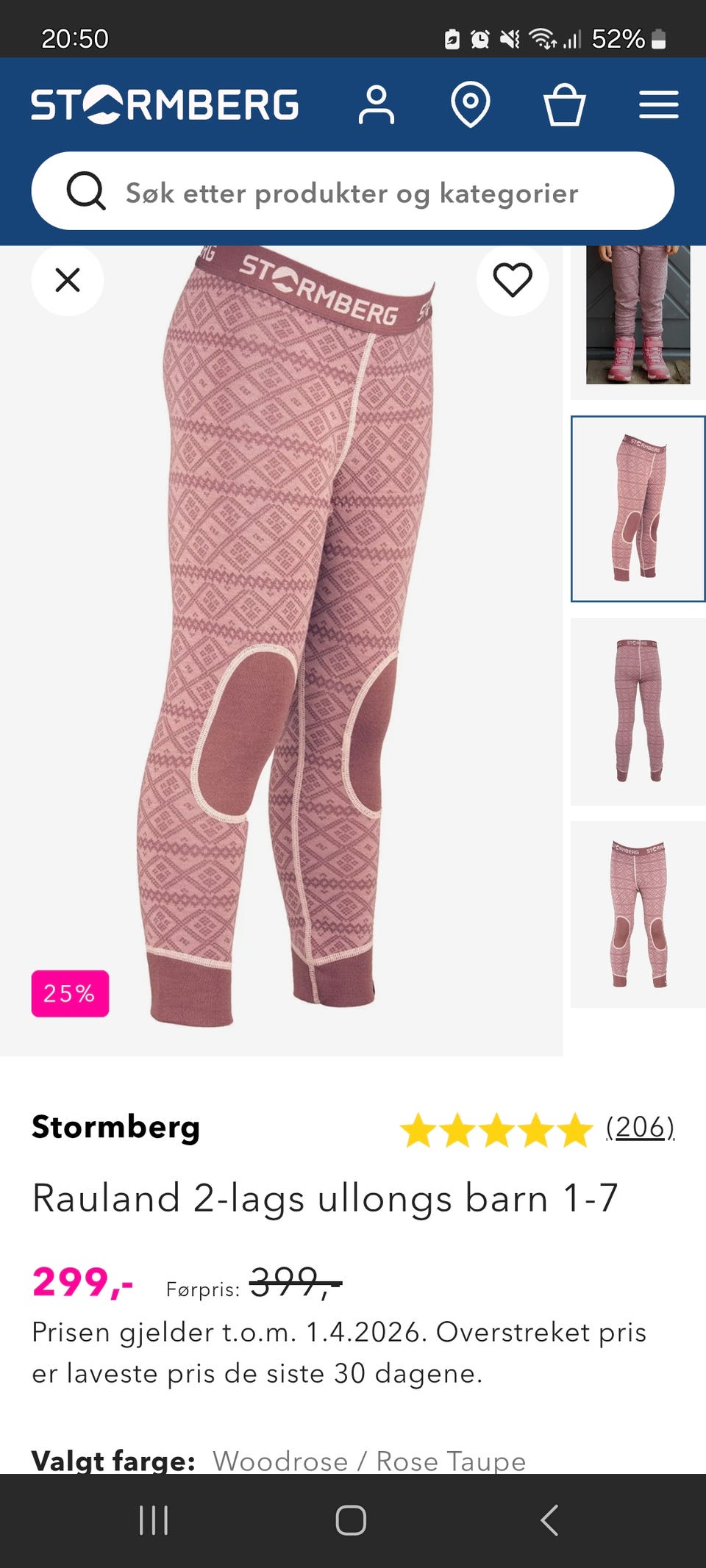Viewport: 706px width, 1568px height.
Task: Toggle the heart favorite button
Action: (513, 280)
